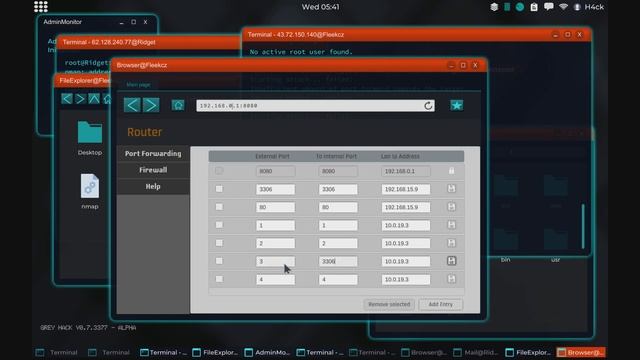Switch to Mail@Rid.. in taskbar
The image size is (640, 360).
click(477, 352)
